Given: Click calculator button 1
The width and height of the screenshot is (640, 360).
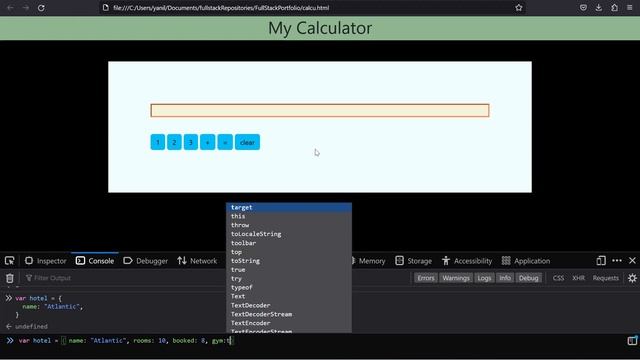Looking at the screenshot, I should [x=158, y=142].
